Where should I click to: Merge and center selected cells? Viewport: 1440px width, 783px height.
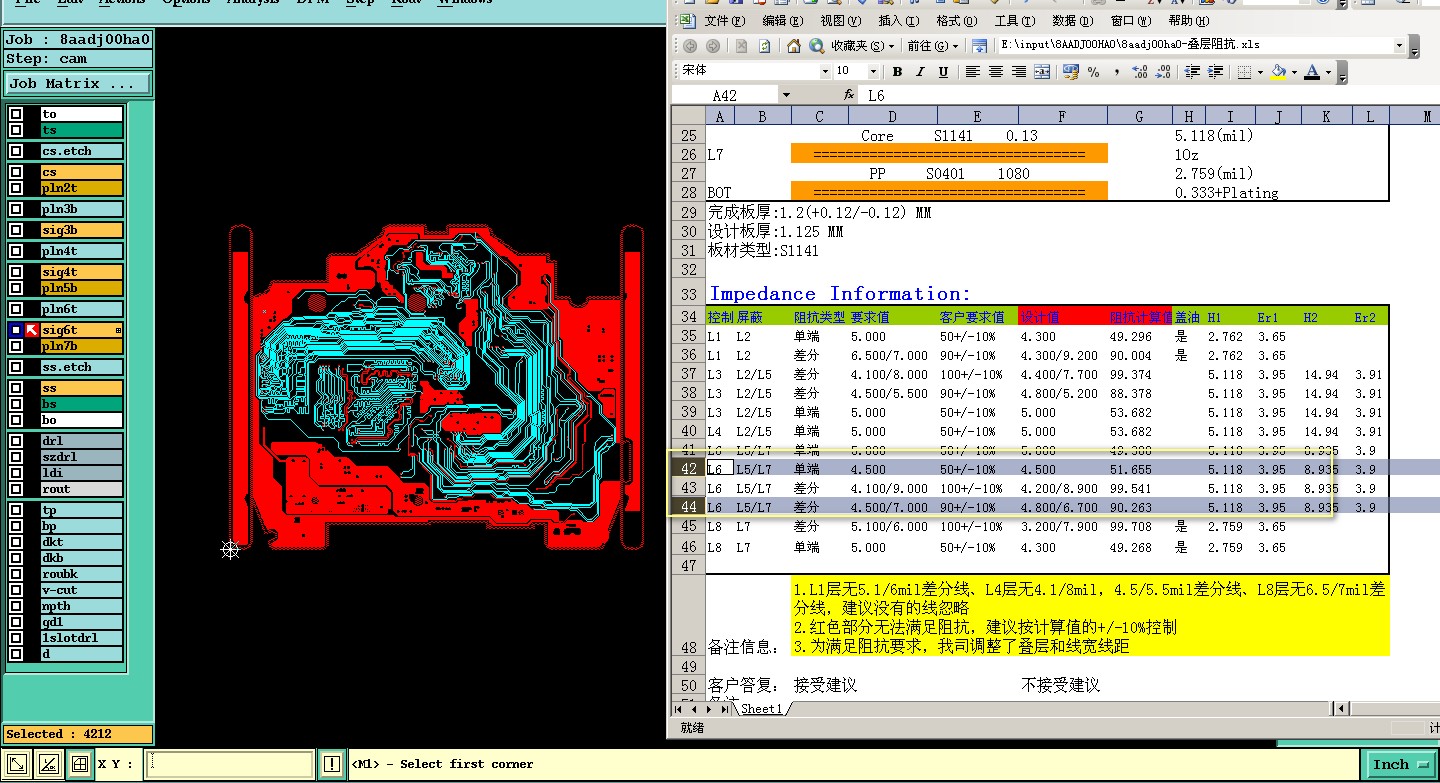(x=1042, y=72)
